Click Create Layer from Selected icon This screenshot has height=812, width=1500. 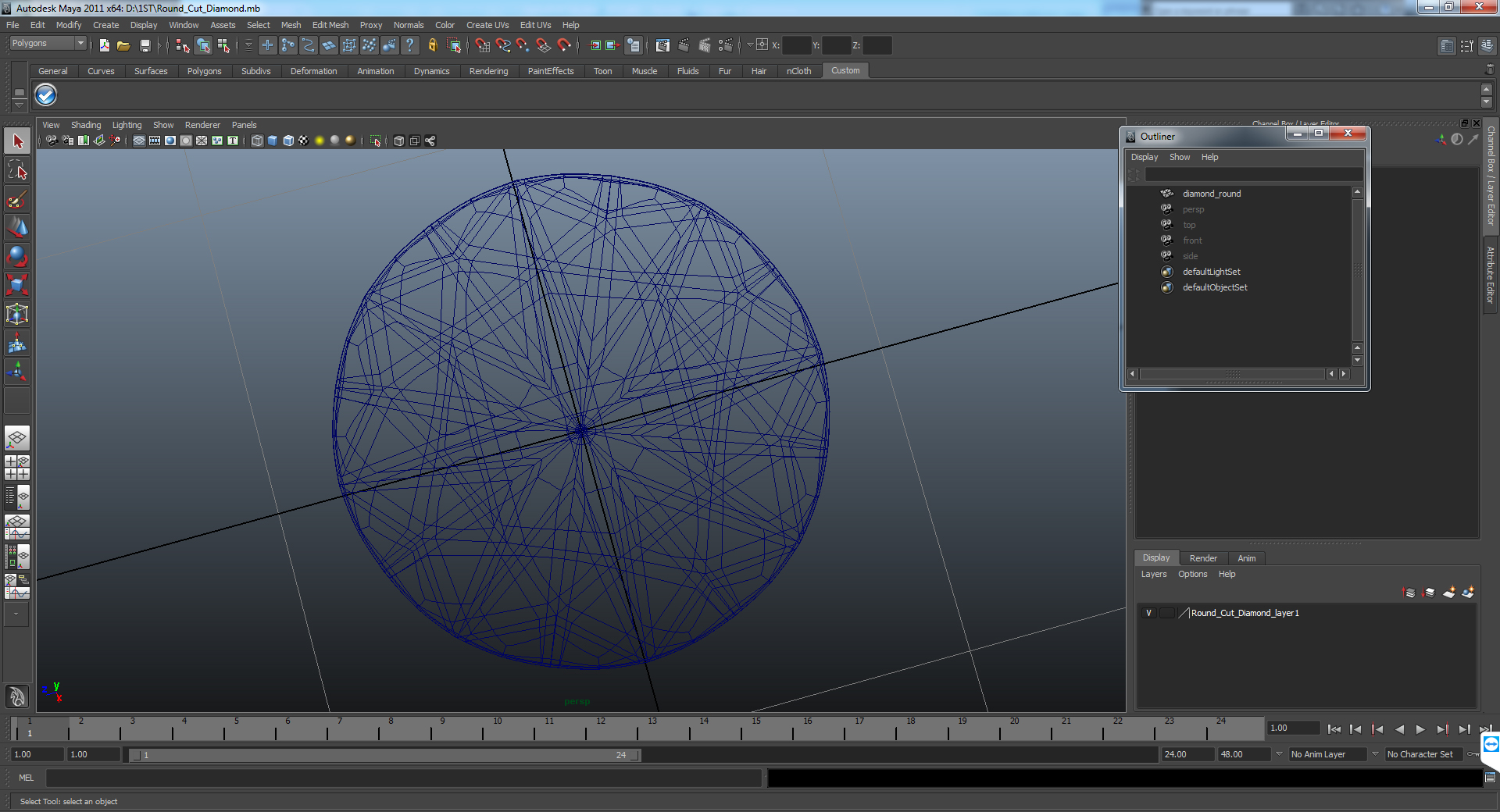tap(1468, 593)
